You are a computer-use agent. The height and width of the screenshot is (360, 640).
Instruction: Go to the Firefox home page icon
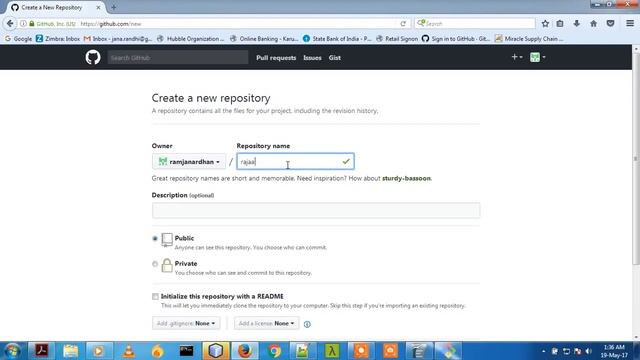pos(593,24)
